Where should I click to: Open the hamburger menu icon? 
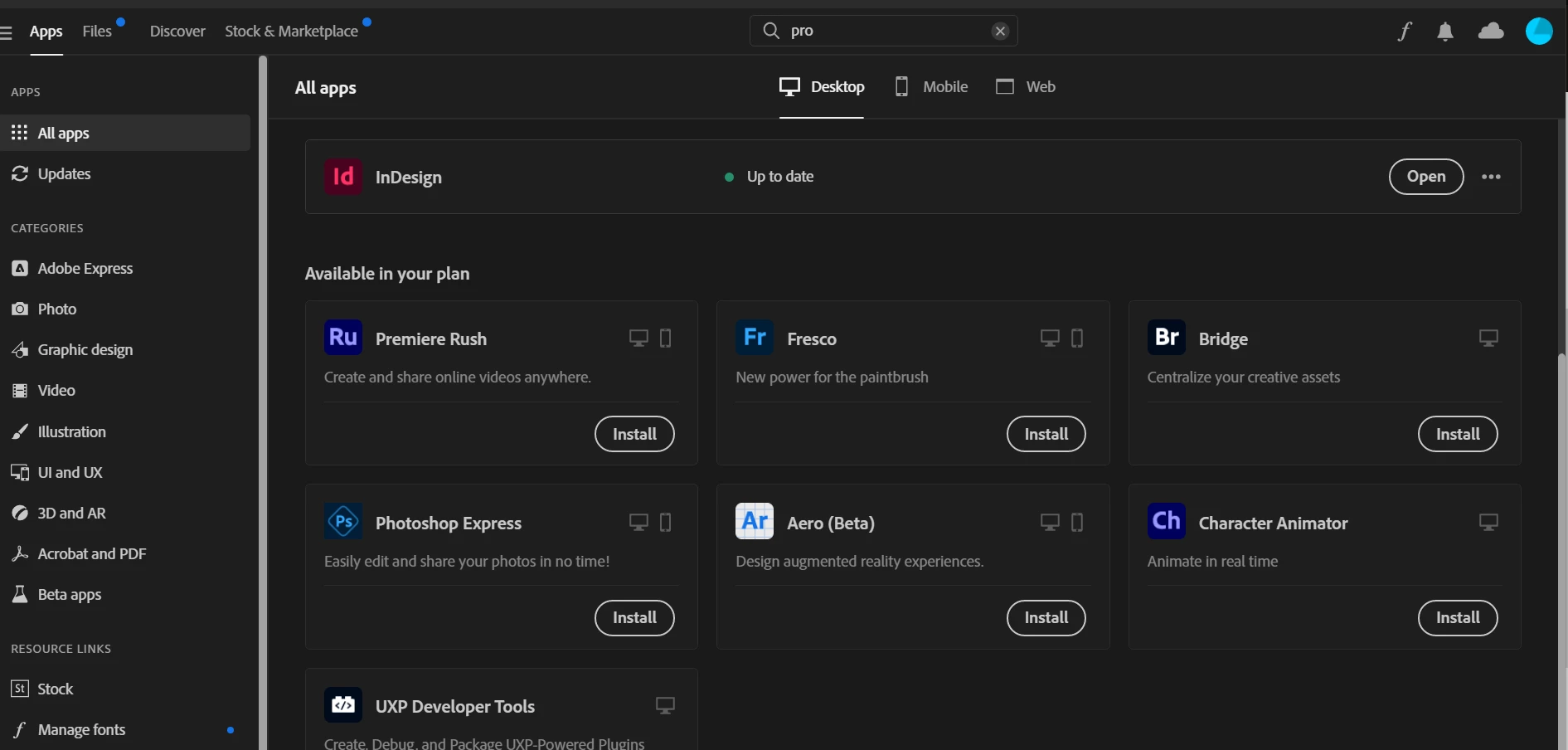[x=6, y=32]
